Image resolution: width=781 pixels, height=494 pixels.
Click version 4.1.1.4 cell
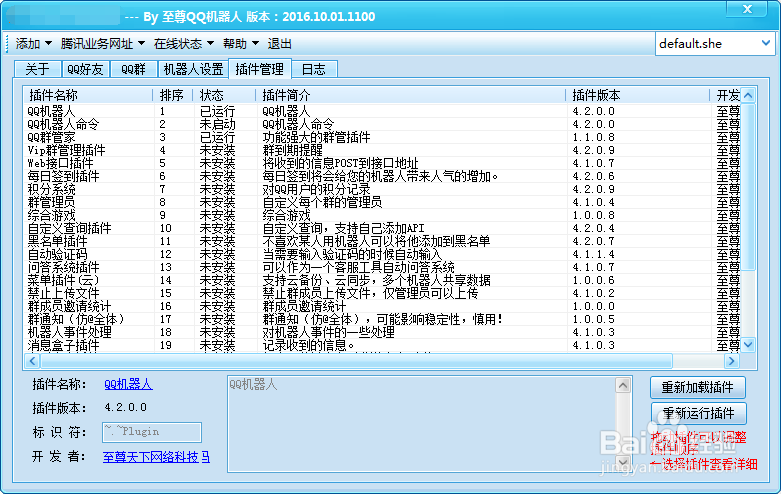(593, 254)
